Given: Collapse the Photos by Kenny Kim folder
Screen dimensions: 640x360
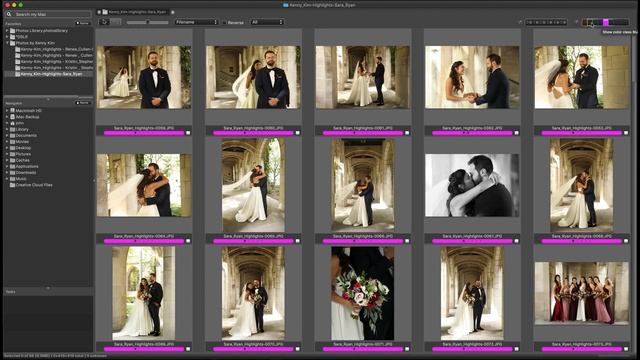Looking at the screenshot, I should 7,43.
